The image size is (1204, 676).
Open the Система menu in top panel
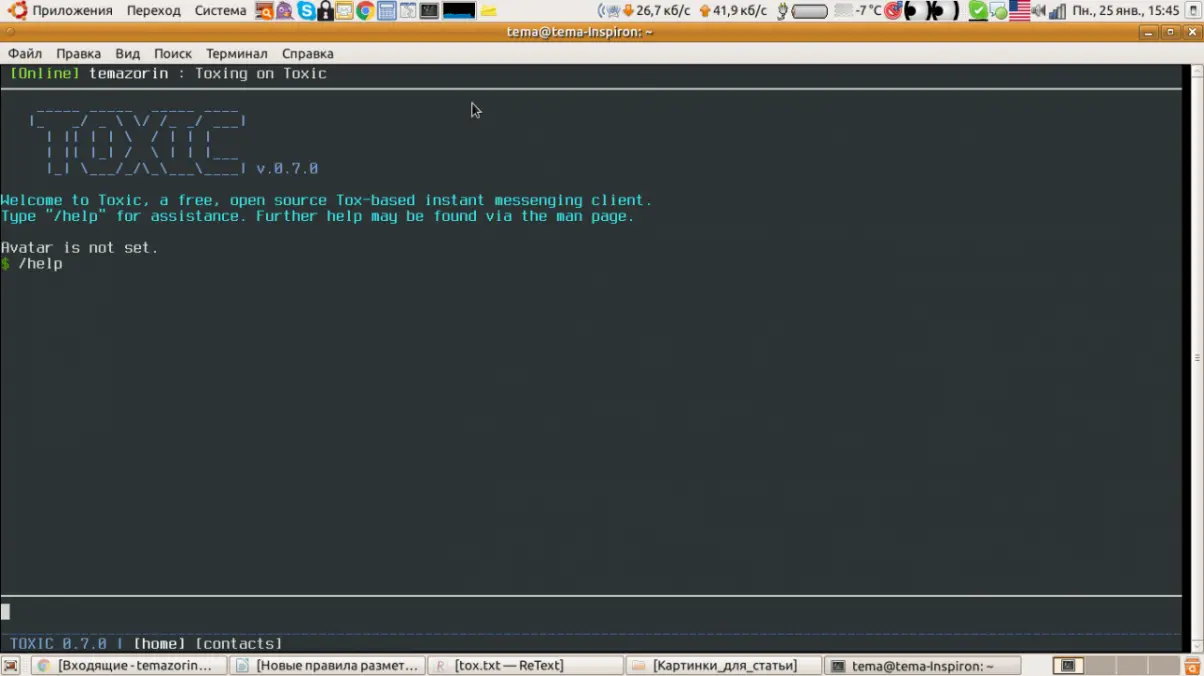[x=220, y=11]
